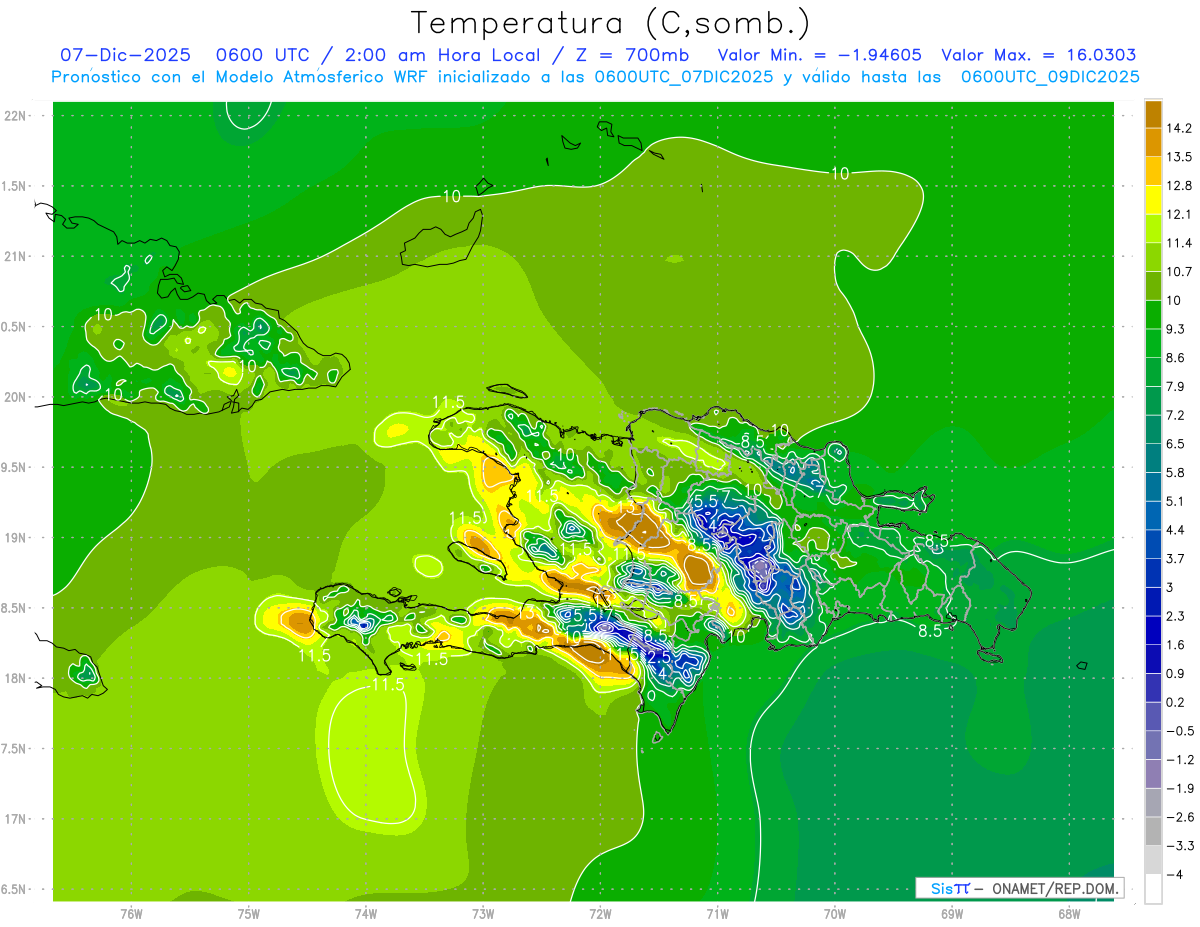Open the ONAMET/REP.DOM. logo label

[x=1020, y=888]
